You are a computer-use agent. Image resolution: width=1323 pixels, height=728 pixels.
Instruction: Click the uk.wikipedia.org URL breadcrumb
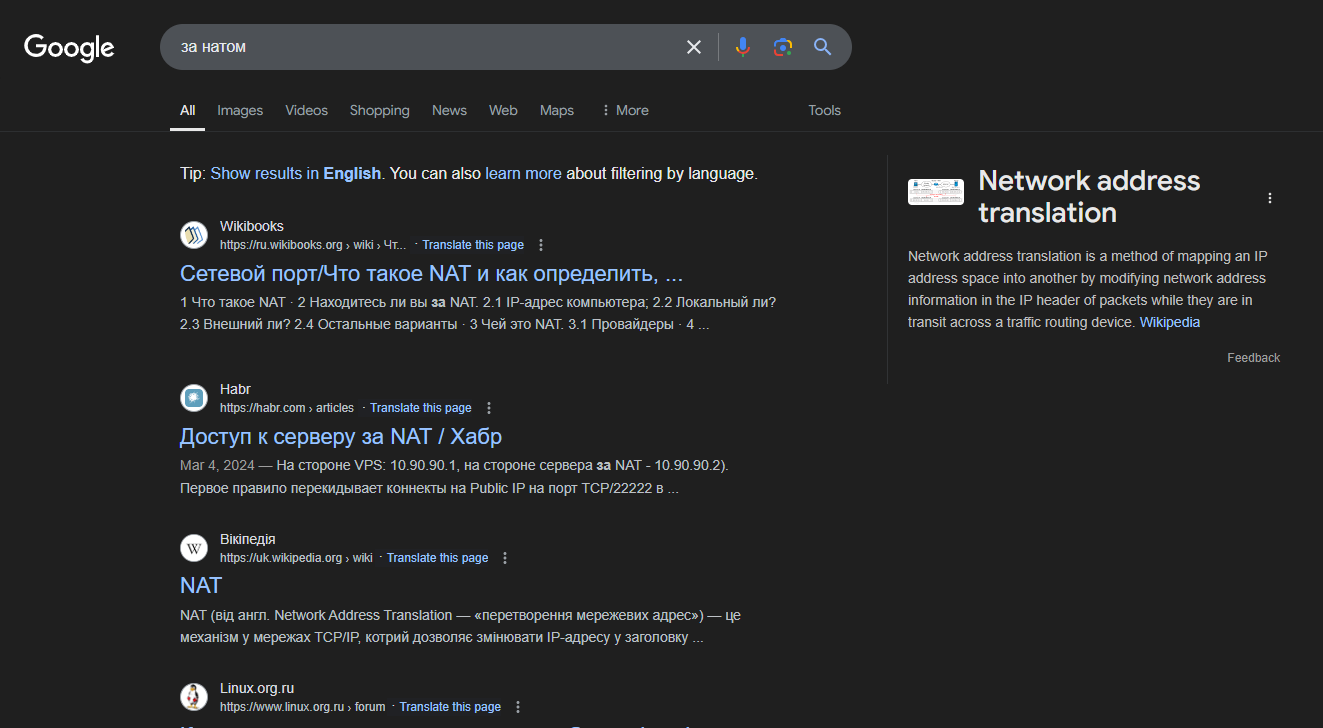(x=296, y=558)
